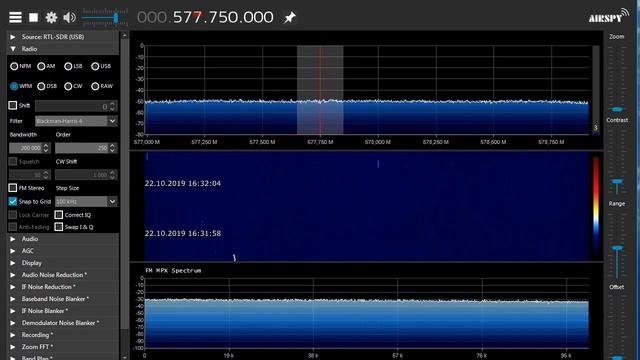The height and width of the screenshot is (360, 640).
Task: Open the Airspy logo link
Action: 608,16
